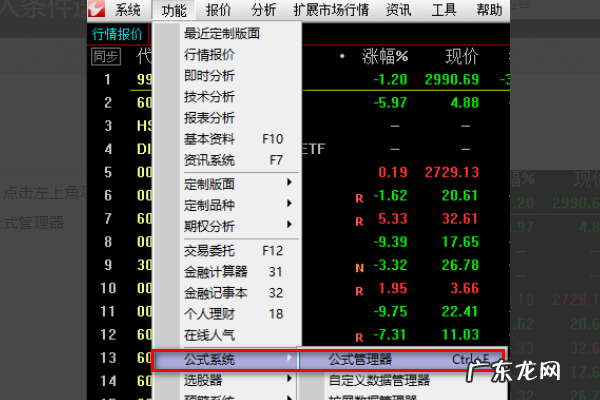Open the 系统 menu
The height and width of the screenshot is (400, 600).
[128, 10]
